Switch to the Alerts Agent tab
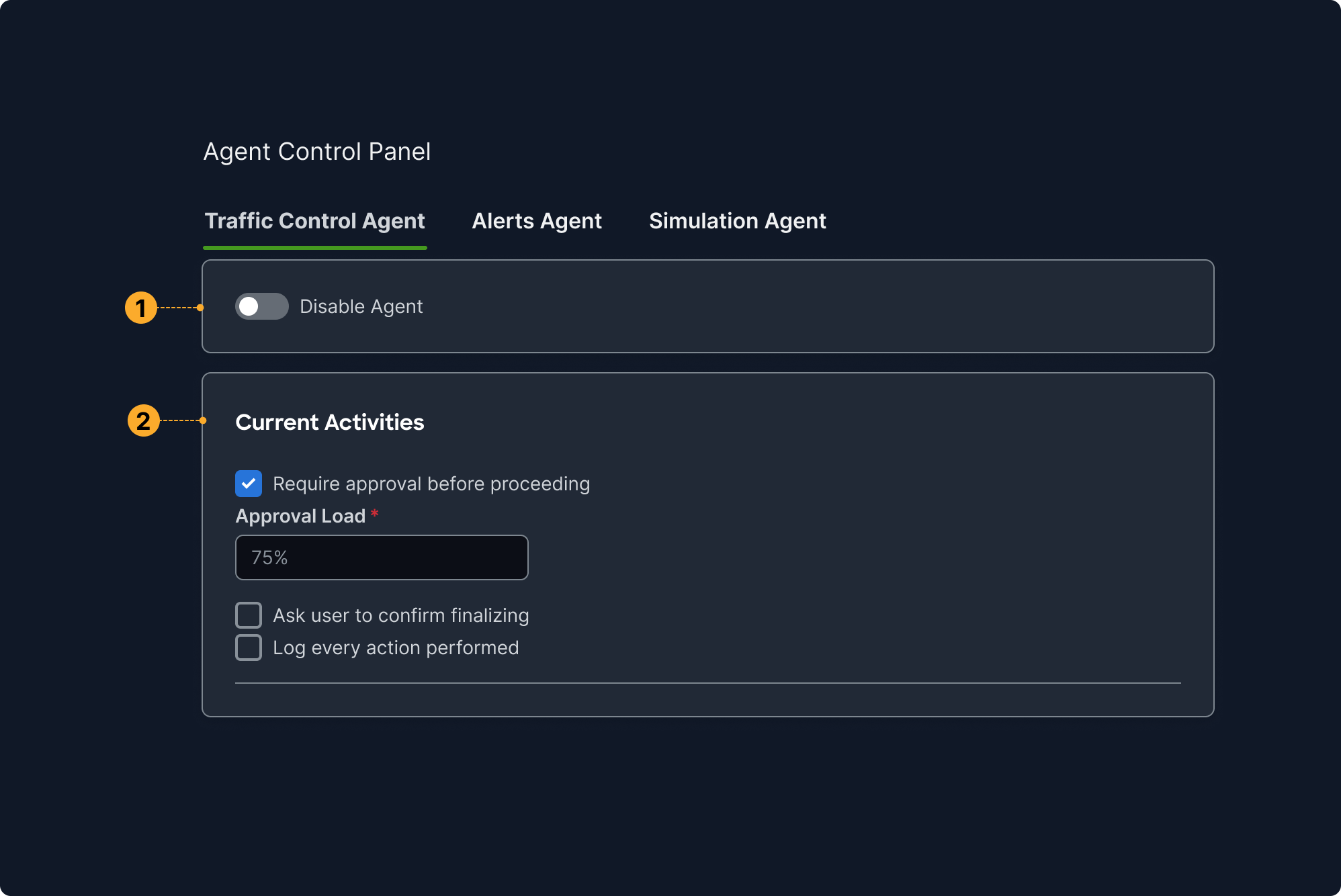The image size is (1341, 896). (537, 221)
